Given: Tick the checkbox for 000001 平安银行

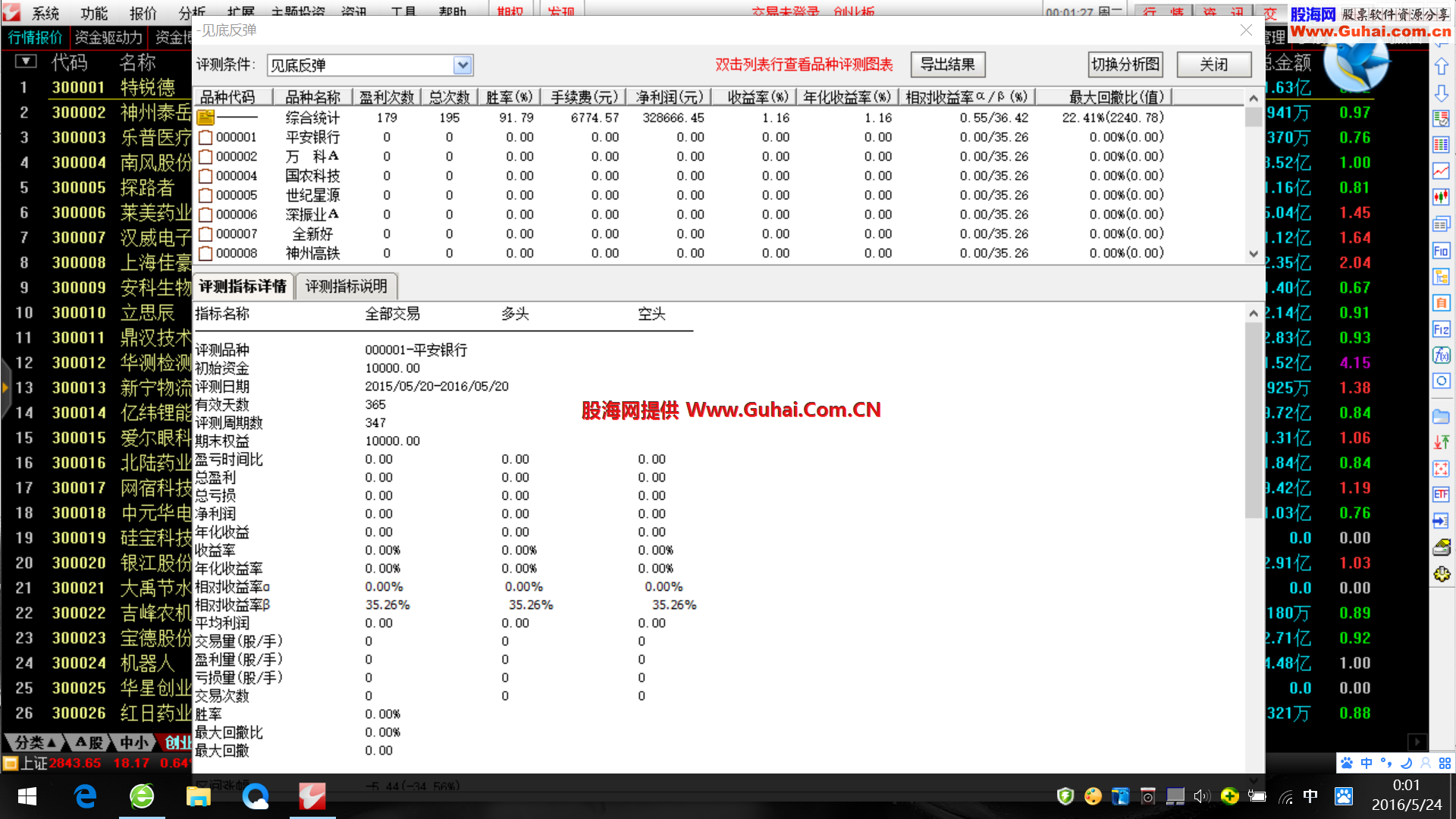Looking at the screenshot, I should (206, 137).
